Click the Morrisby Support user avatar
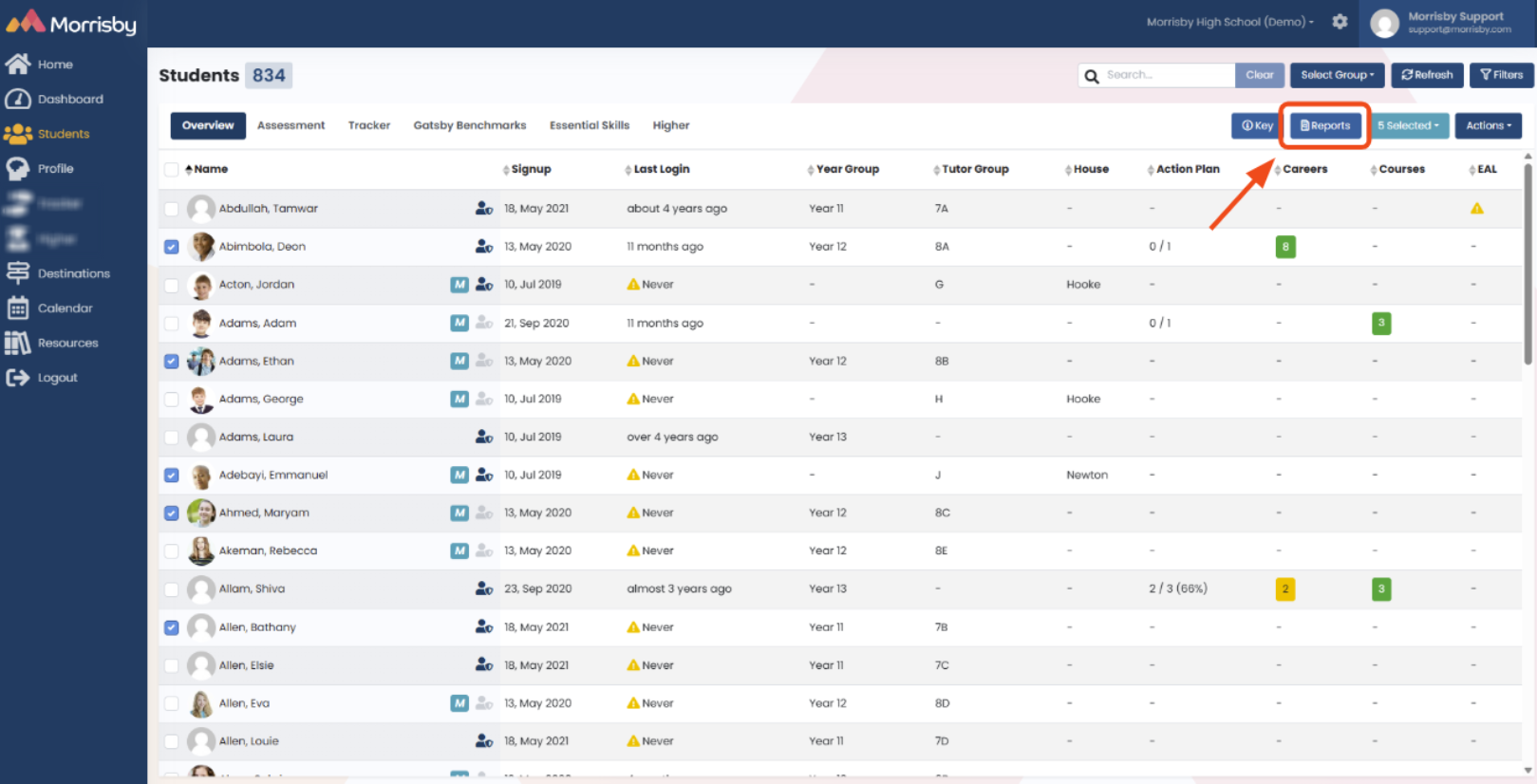This screenshot has height=784, width=1537. coord(1385,23)
